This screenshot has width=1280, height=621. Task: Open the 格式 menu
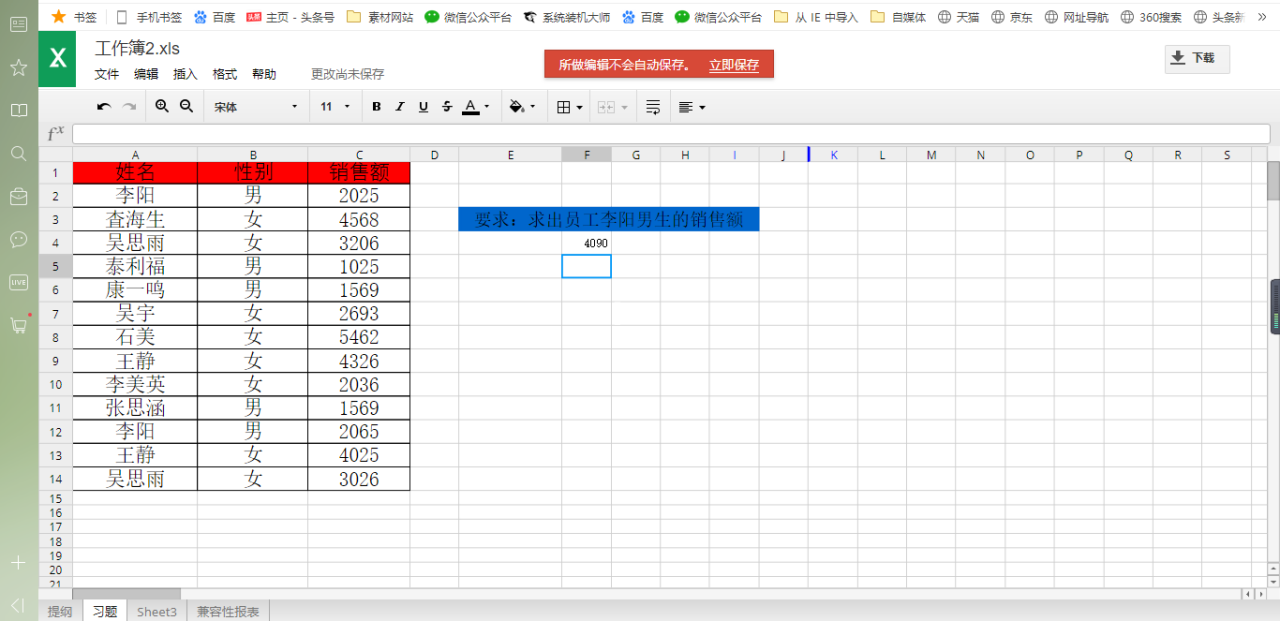tap(225, 74)
